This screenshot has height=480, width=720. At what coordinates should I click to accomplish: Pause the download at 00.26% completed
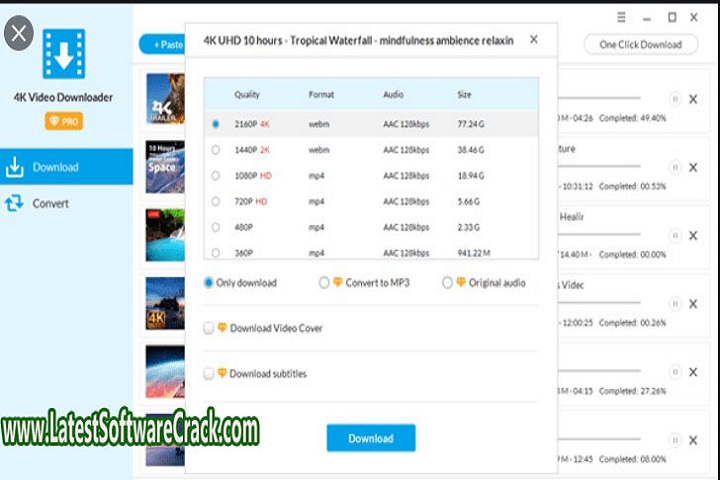click(675, 304)
